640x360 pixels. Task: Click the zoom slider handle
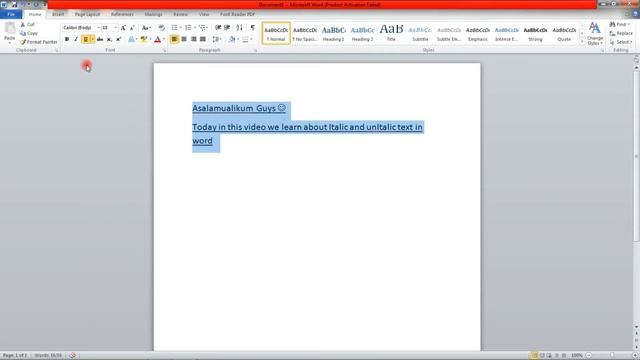point(611,356)
